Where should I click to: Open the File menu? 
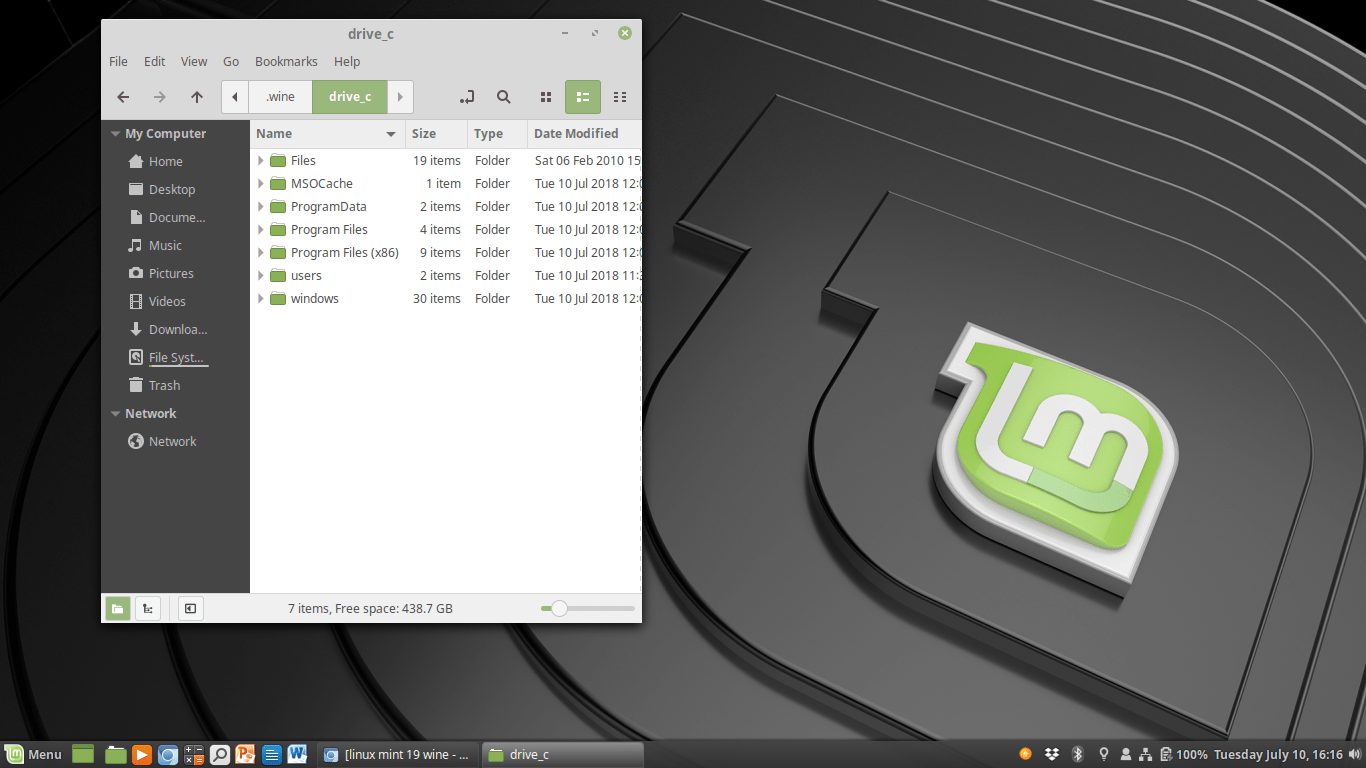pyautogui.click(x=118, y=61)
